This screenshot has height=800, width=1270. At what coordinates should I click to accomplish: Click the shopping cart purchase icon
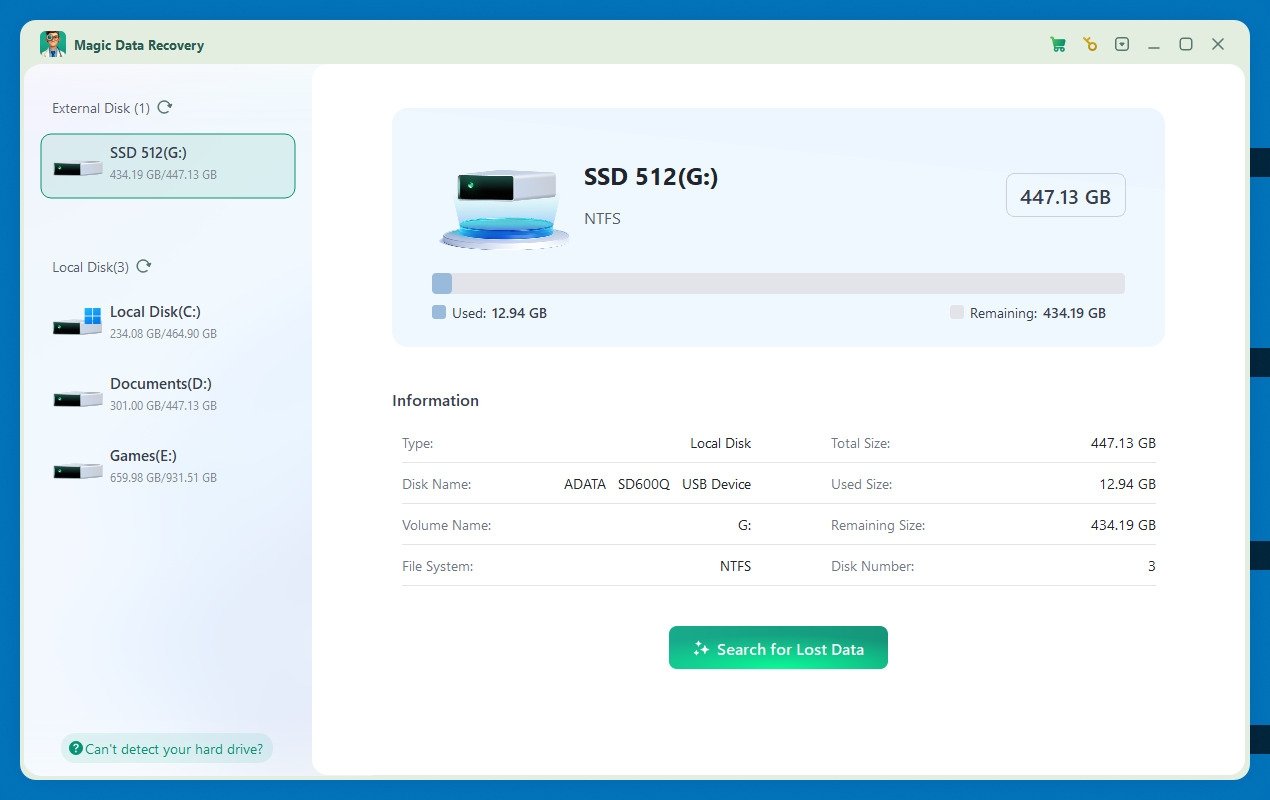pos(1057,45)
